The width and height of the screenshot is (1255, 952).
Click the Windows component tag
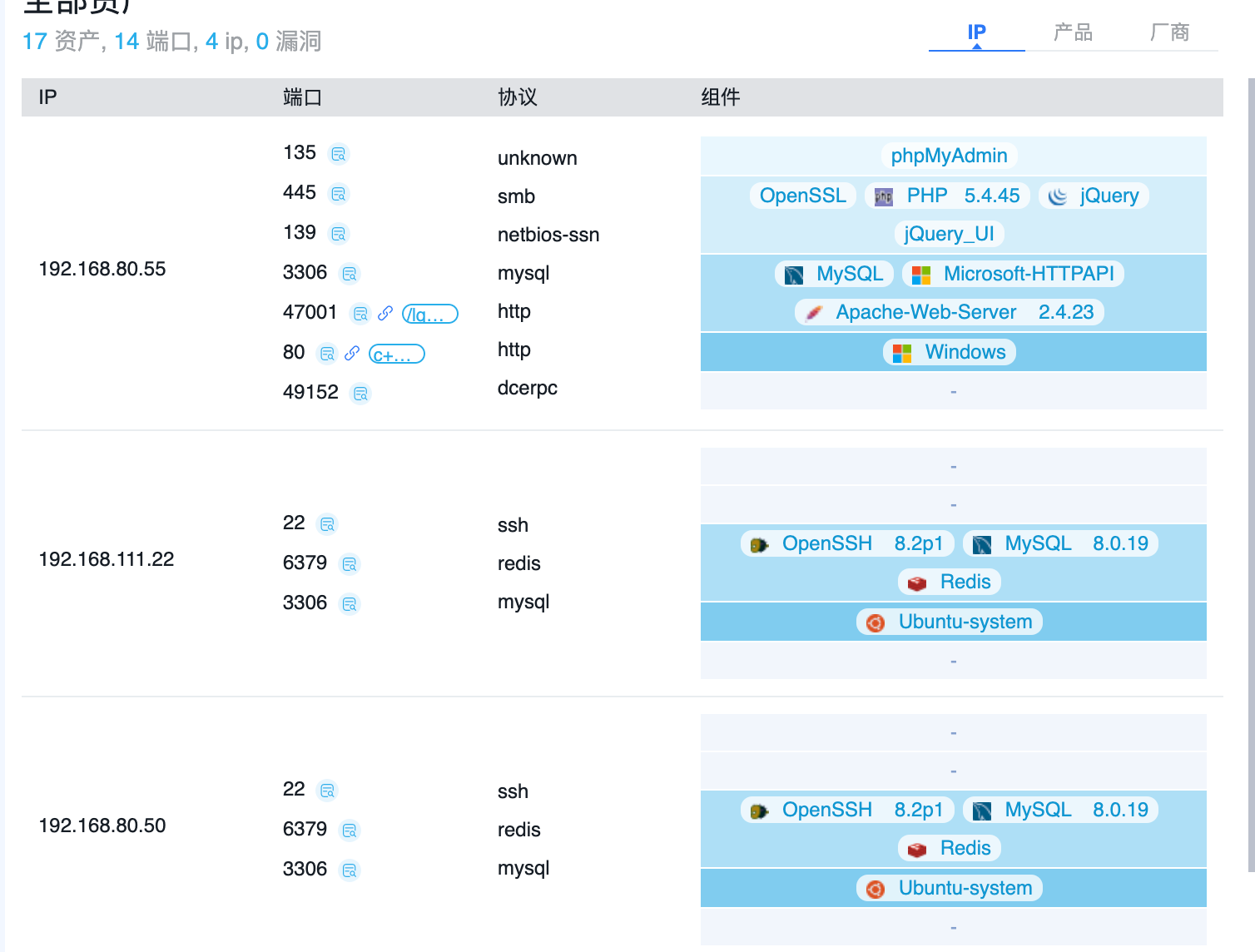coord(950,352)
